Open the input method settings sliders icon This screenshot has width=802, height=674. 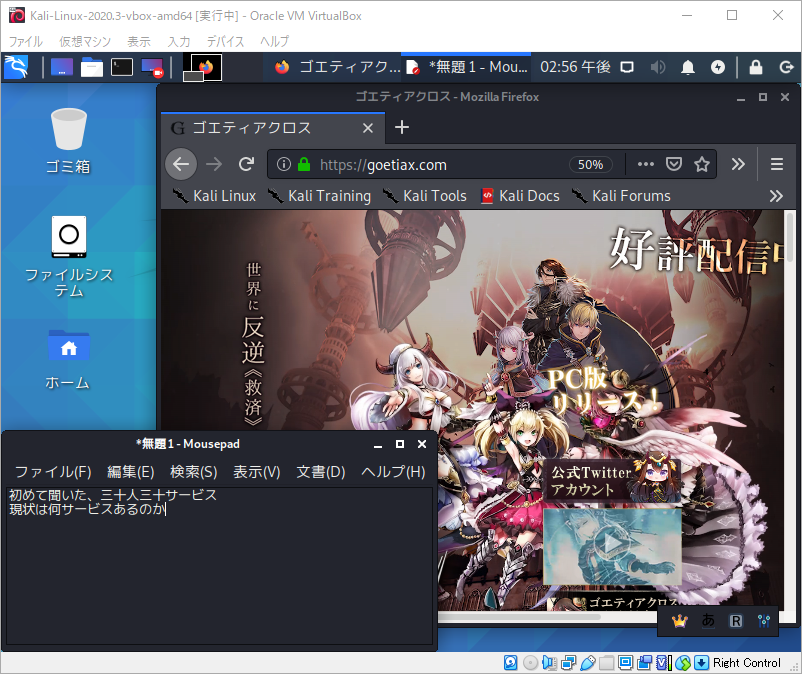click(x=764, y=621)
